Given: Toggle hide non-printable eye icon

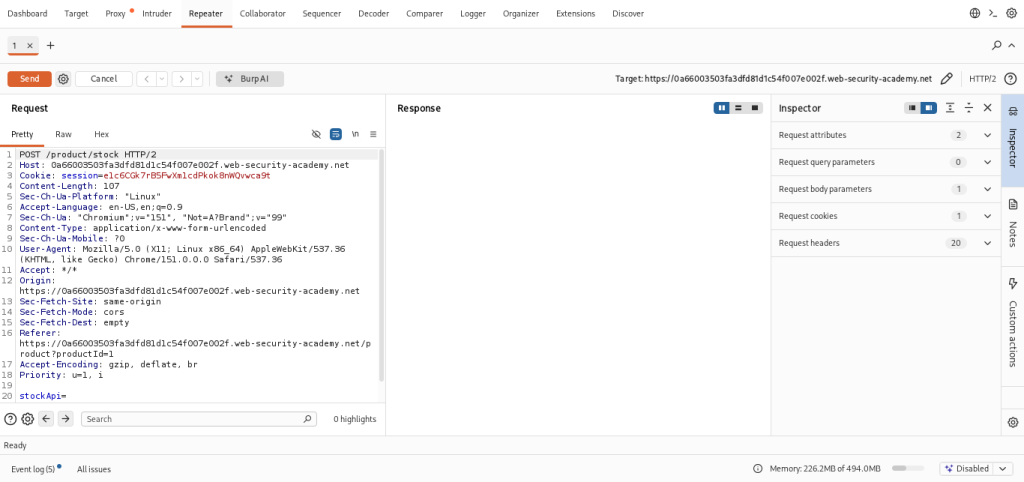Looking at the screenshot, I should (316, 134).
